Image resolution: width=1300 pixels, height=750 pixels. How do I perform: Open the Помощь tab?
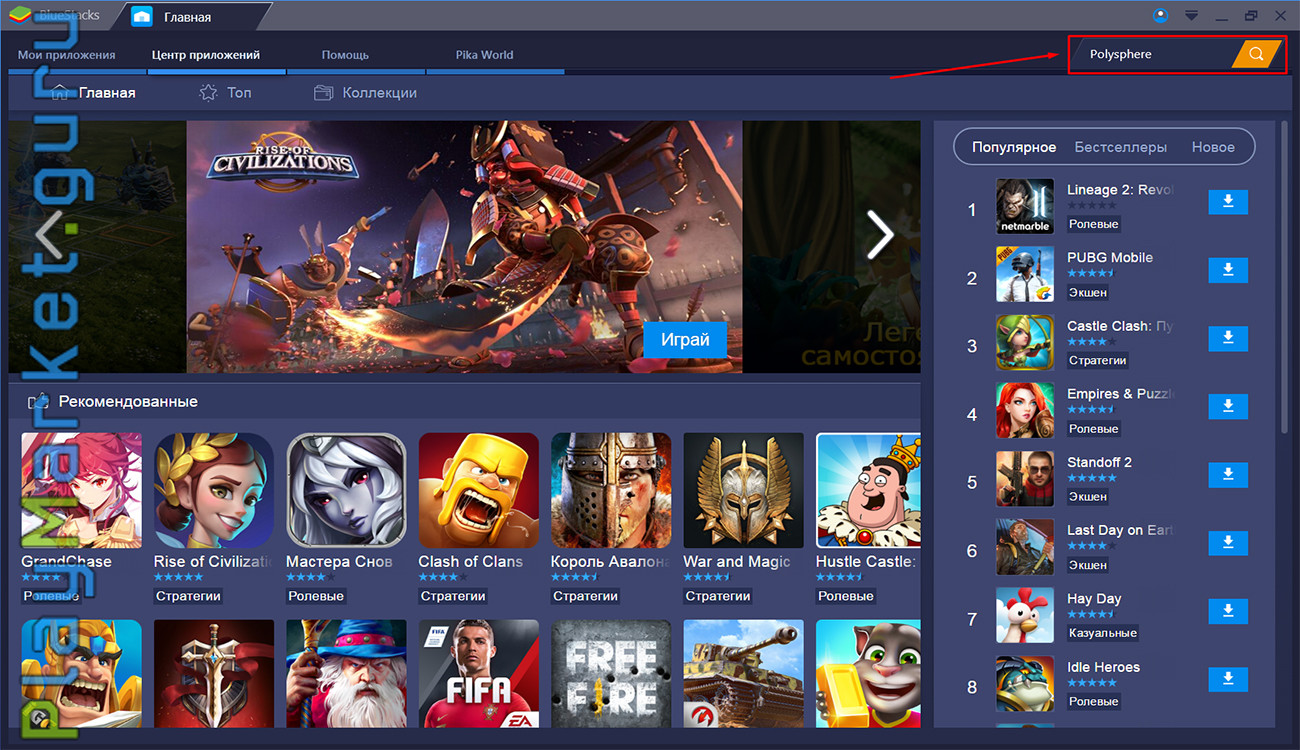tap(345, 55)
